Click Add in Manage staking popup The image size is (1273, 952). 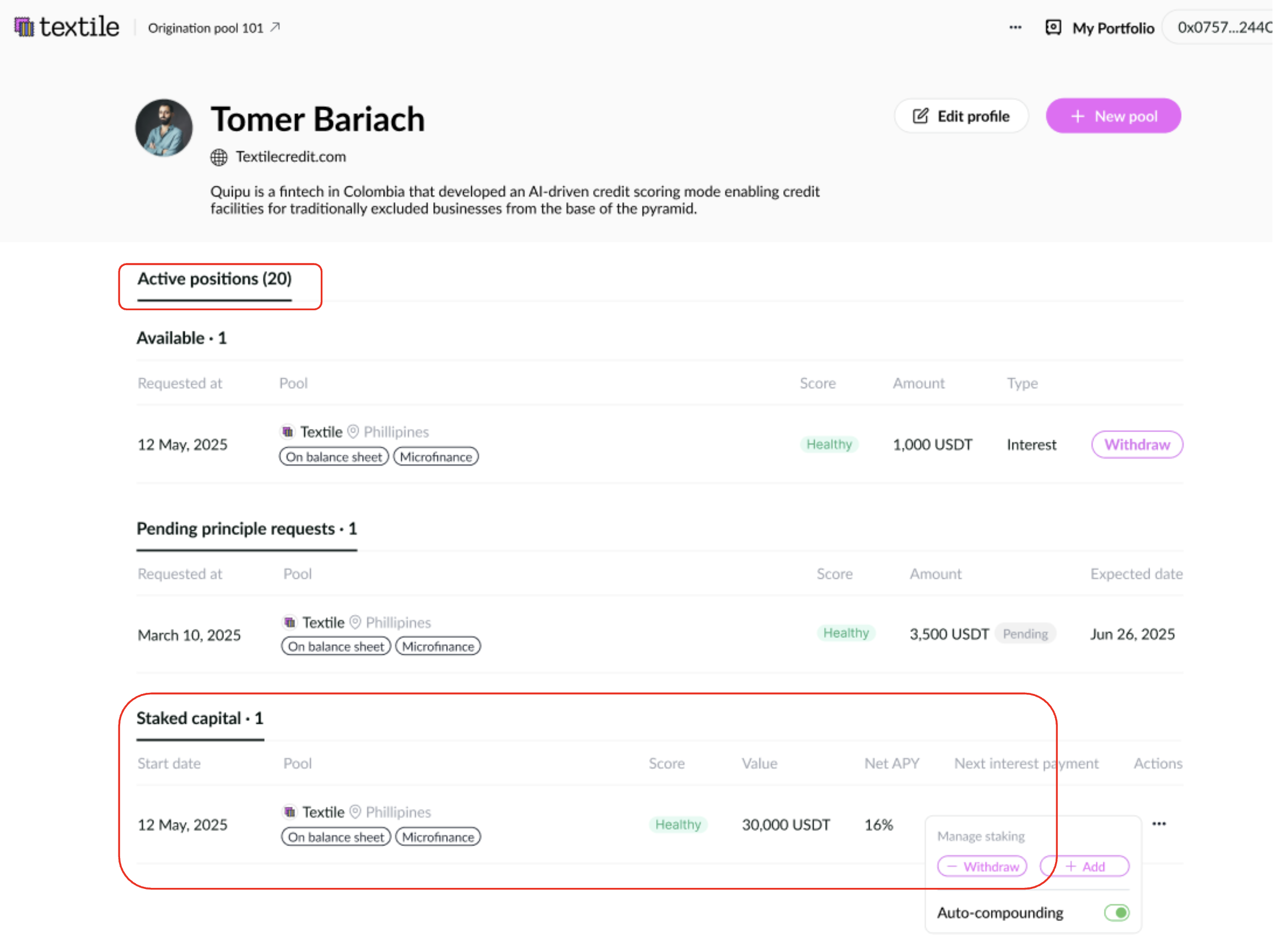(x=1084, y=866)
